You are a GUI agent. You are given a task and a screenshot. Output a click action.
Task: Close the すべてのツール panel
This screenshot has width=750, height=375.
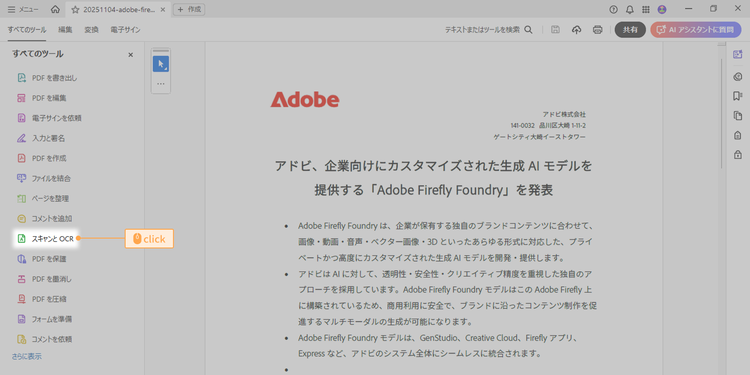point(131,55)
